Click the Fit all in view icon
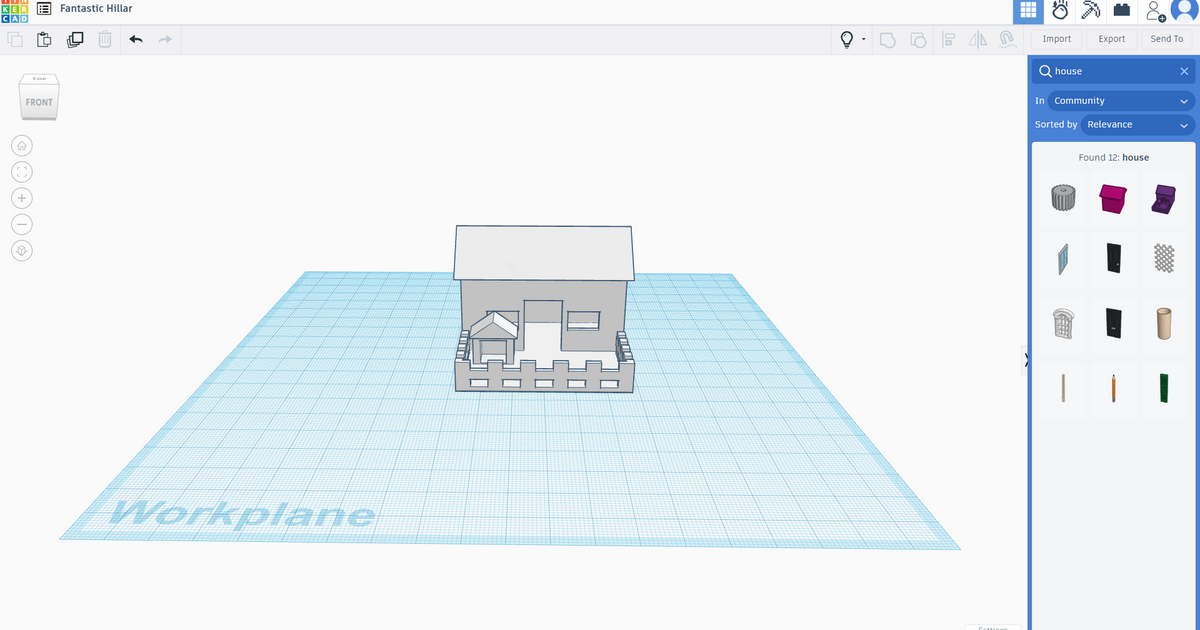The height and width of the screenshot is (630, 1200). tap(22, 172)
